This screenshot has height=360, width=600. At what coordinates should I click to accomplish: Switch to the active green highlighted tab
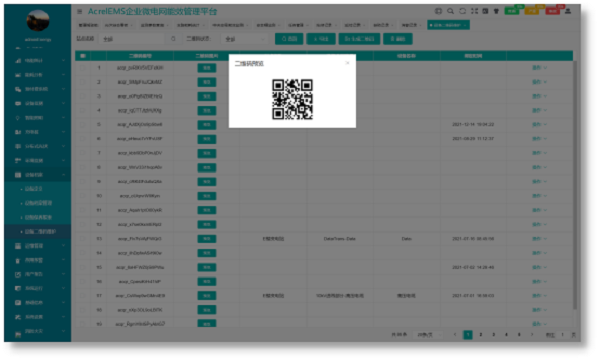[x=448, y=25]
